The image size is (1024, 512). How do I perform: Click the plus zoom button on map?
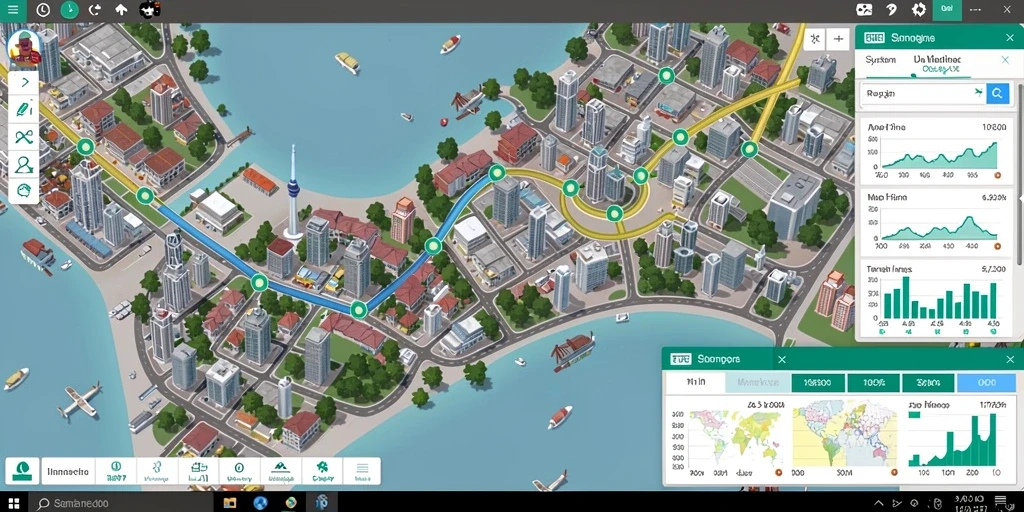pos(838,39)
